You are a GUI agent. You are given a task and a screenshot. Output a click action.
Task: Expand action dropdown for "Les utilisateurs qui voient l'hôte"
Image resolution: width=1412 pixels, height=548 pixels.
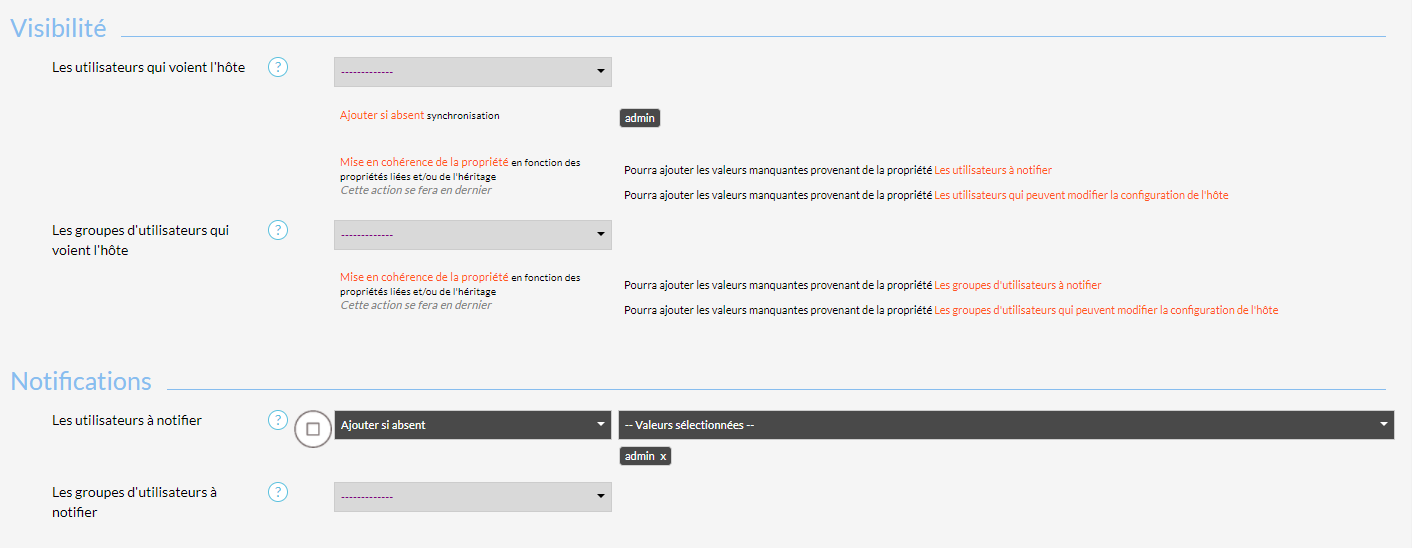coord(472,71)
